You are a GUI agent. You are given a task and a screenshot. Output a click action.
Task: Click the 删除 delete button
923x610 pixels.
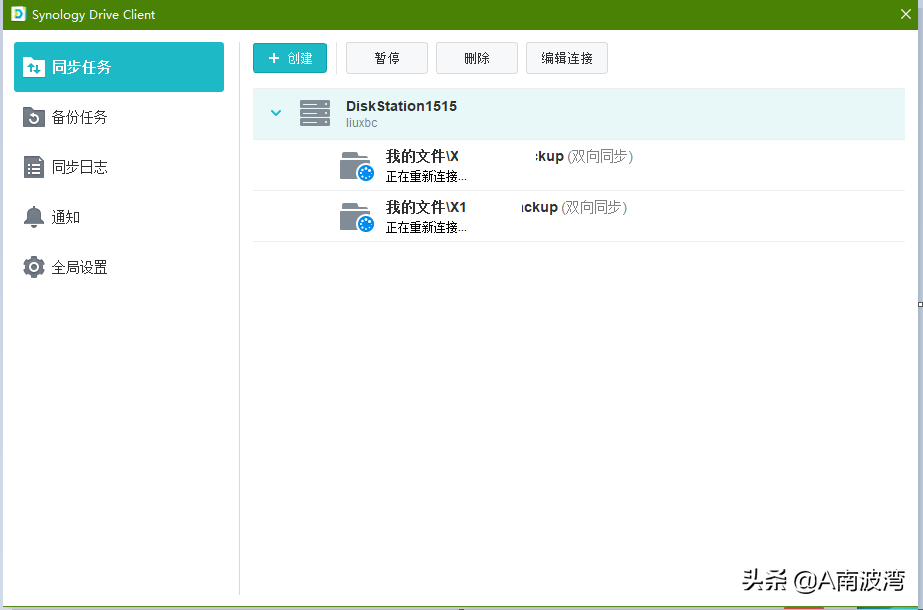[x=477, y=58]
